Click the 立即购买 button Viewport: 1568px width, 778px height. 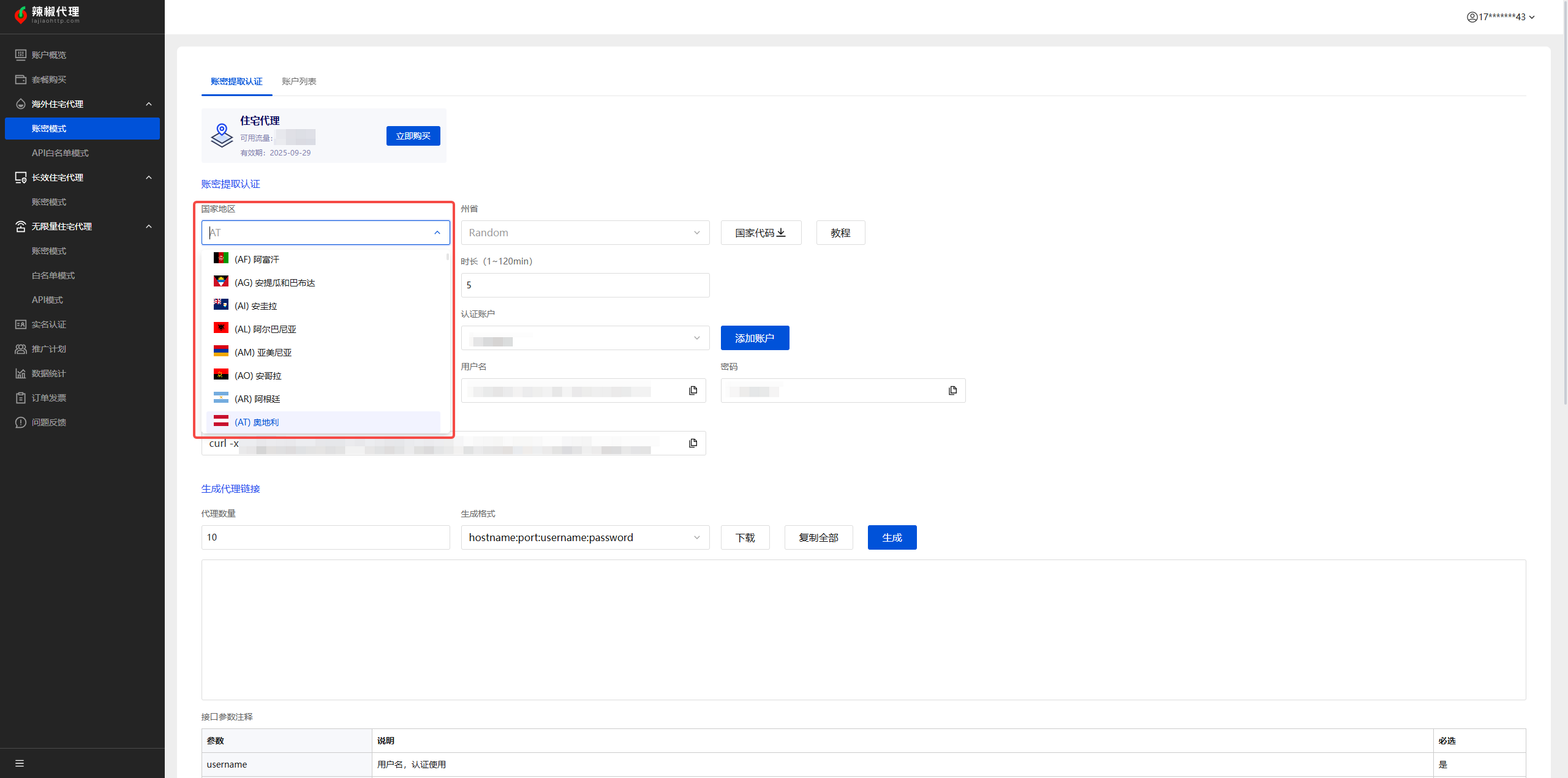point(413,136)
